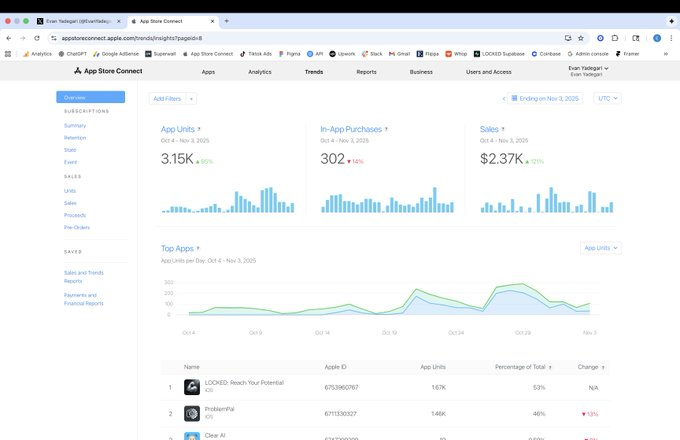Open the Slack bookmark
The image size is (680, 440).
[372, 54]
